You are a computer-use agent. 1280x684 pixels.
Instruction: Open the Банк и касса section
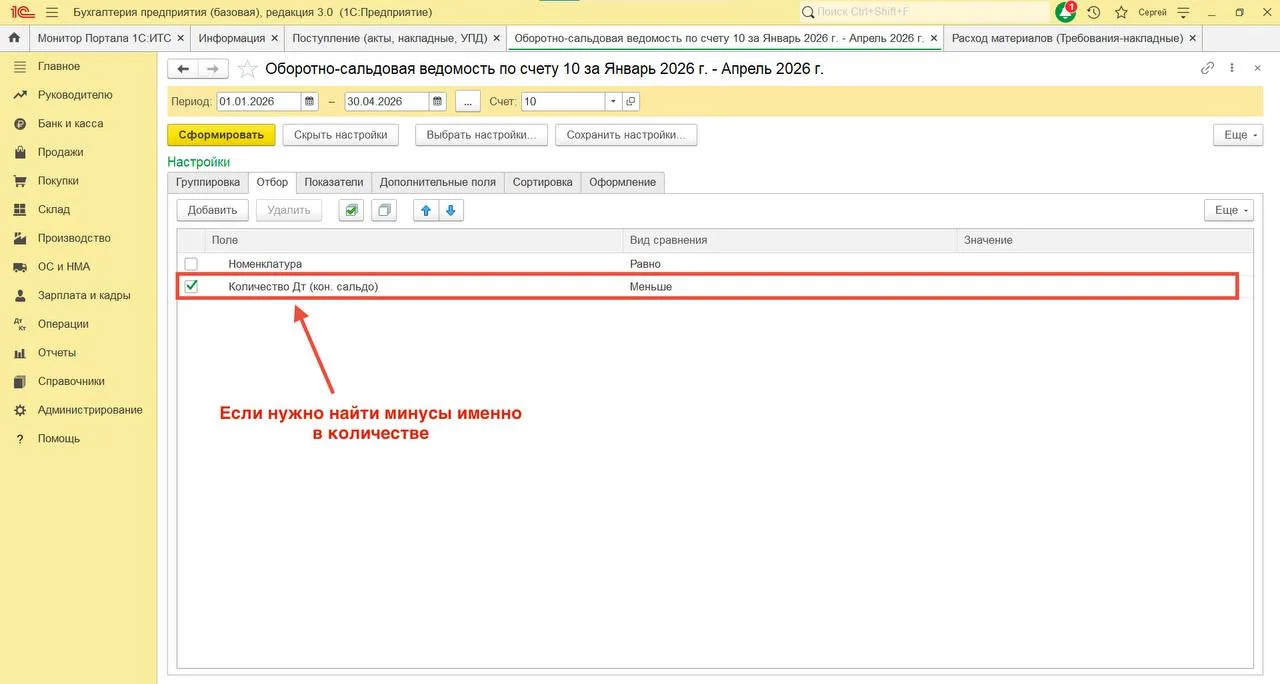tap(70, 124)
